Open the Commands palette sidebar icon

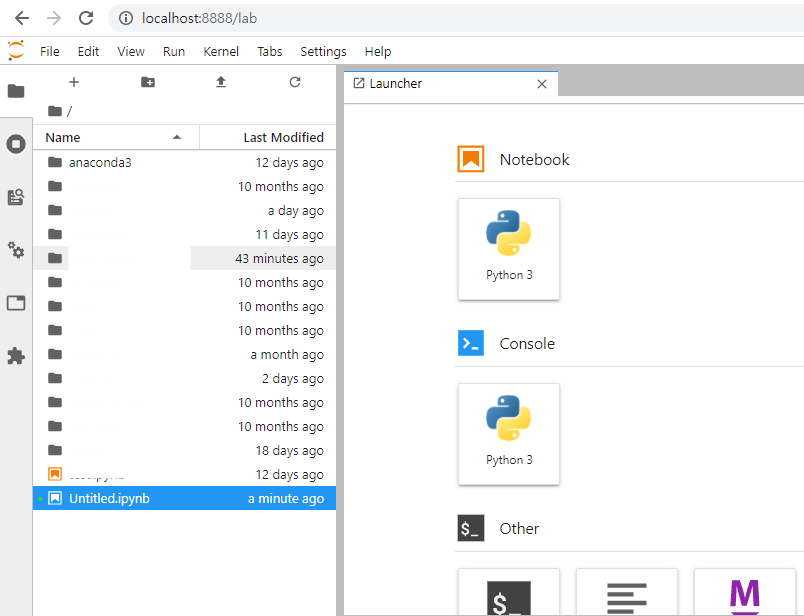[16, 197]
